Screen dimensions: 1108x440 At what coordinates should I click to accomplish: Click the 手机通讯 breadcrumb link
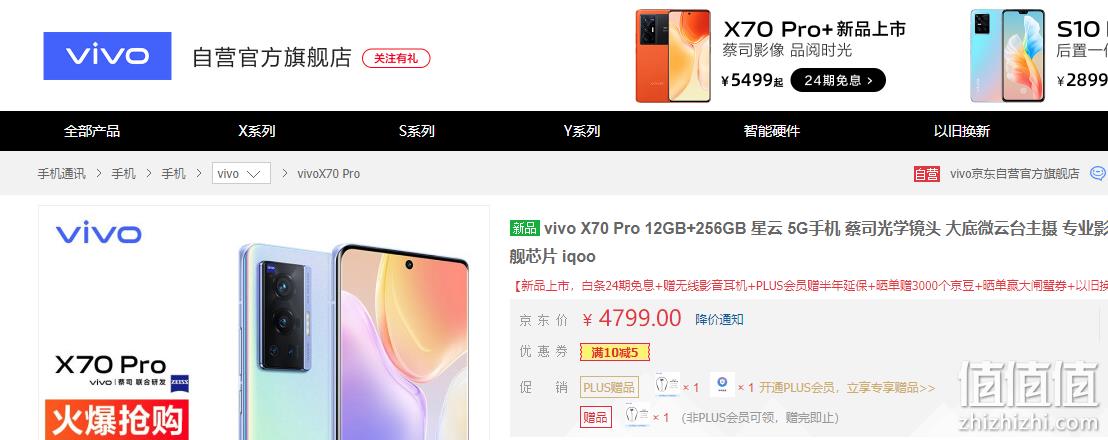tap(61, 173)
